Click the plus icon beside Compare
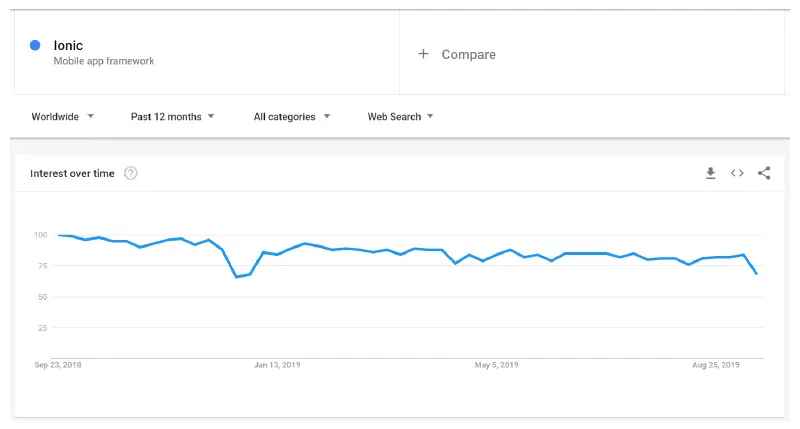The height and width of the screenshot is (429, 800). (423, 54)
